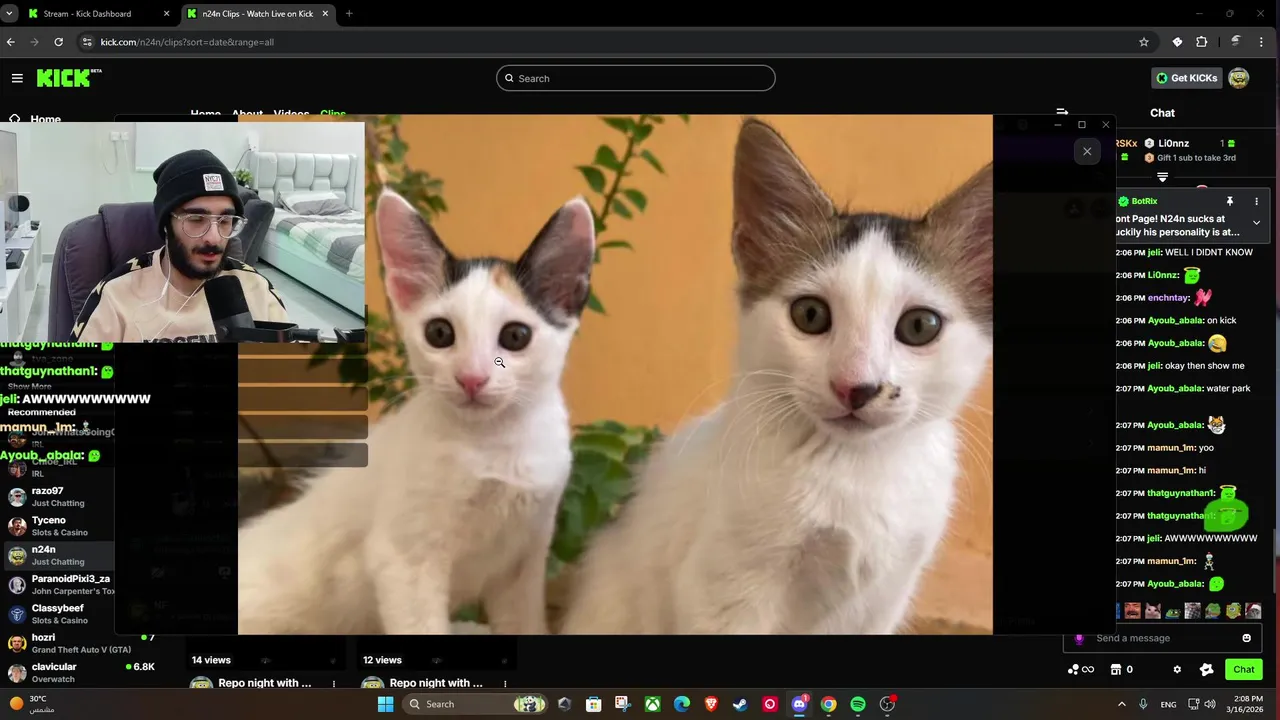The width and height of the screenshot is (1280, 720).
Task: Open options for first Repo night clip
Action: pyautogui.click(x=334, y=684)
